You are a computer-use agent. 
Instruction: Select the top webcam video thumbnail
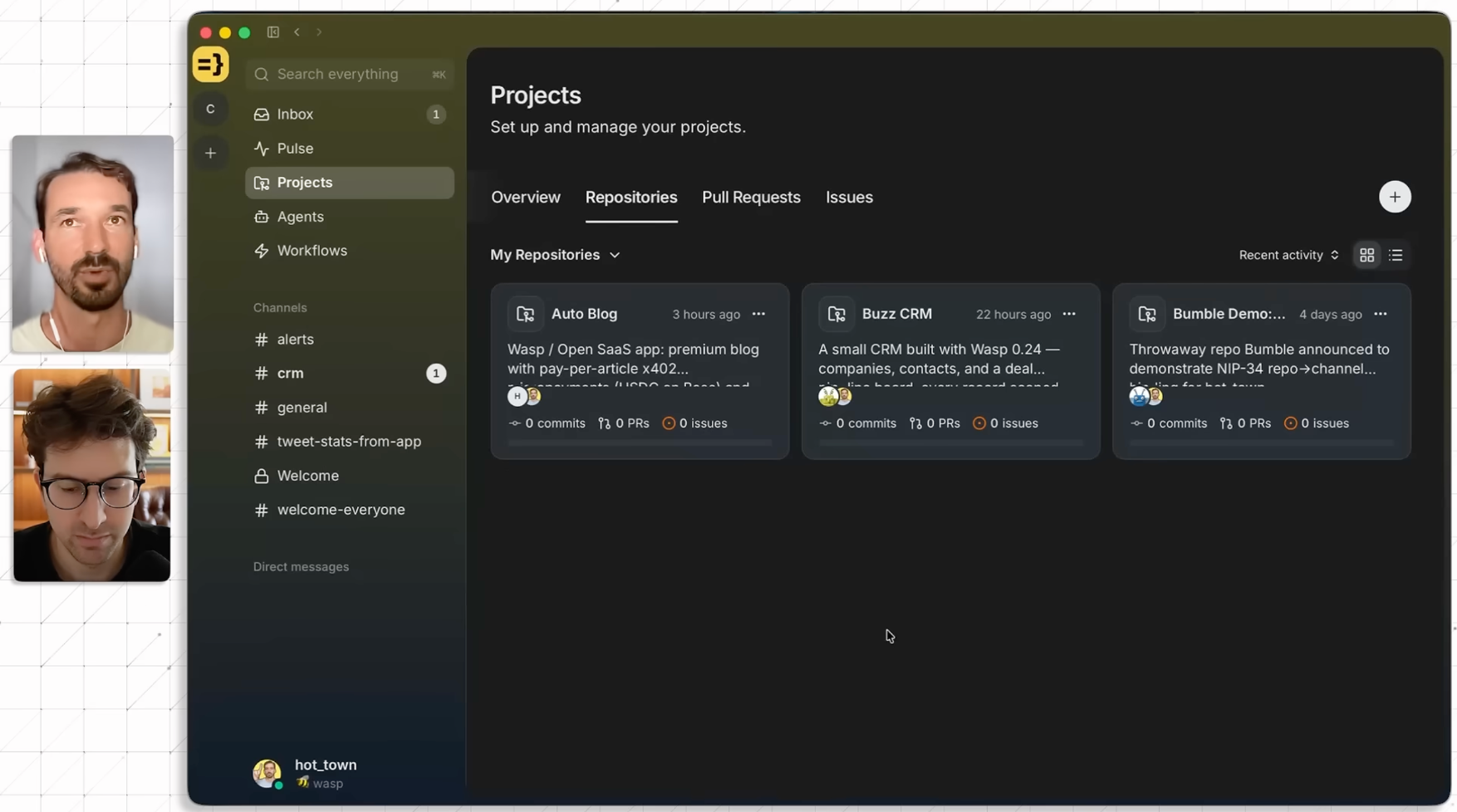click(x=92, y=244)
